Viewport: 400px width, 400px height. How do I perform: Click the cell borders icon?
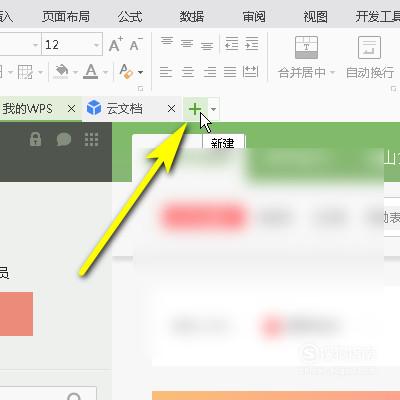pos(25,72)
